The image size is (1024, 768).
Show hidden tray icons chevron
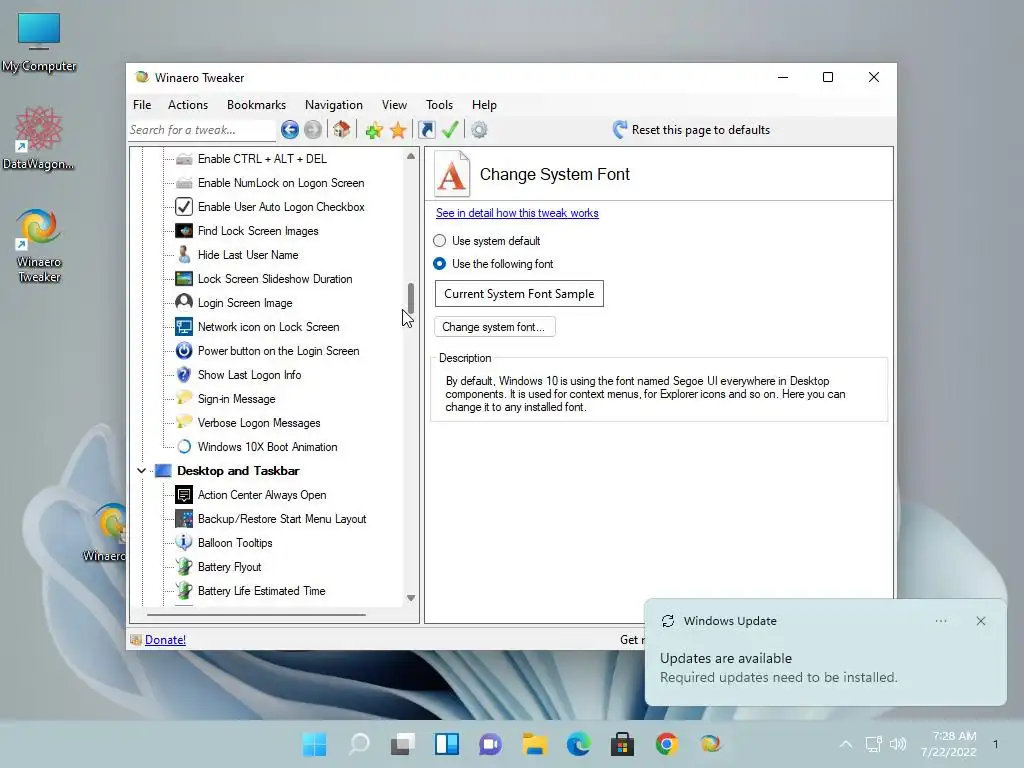click(846, 744)
